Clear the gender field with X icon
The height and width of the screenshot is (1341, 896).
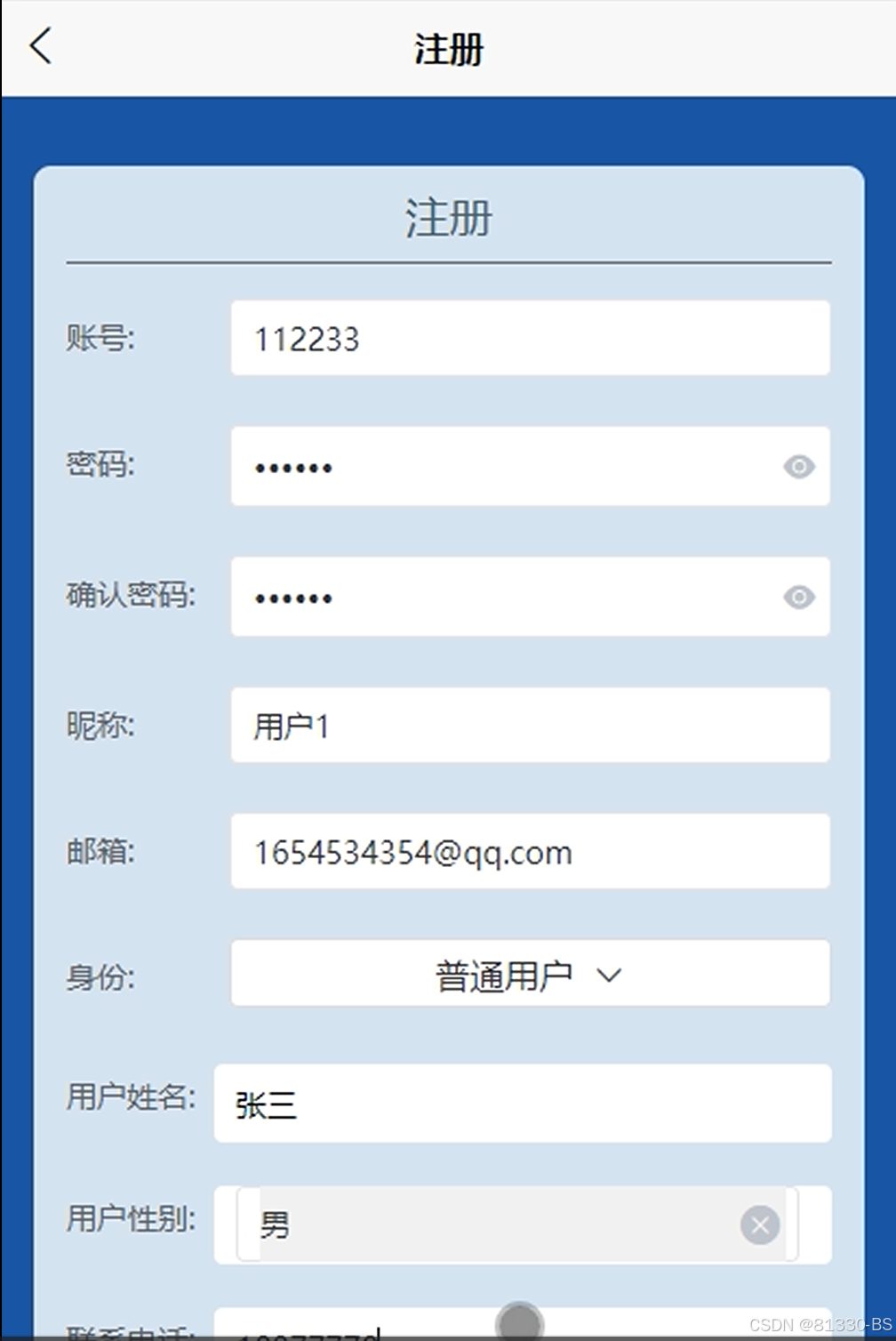click(x=760, y=1225)
